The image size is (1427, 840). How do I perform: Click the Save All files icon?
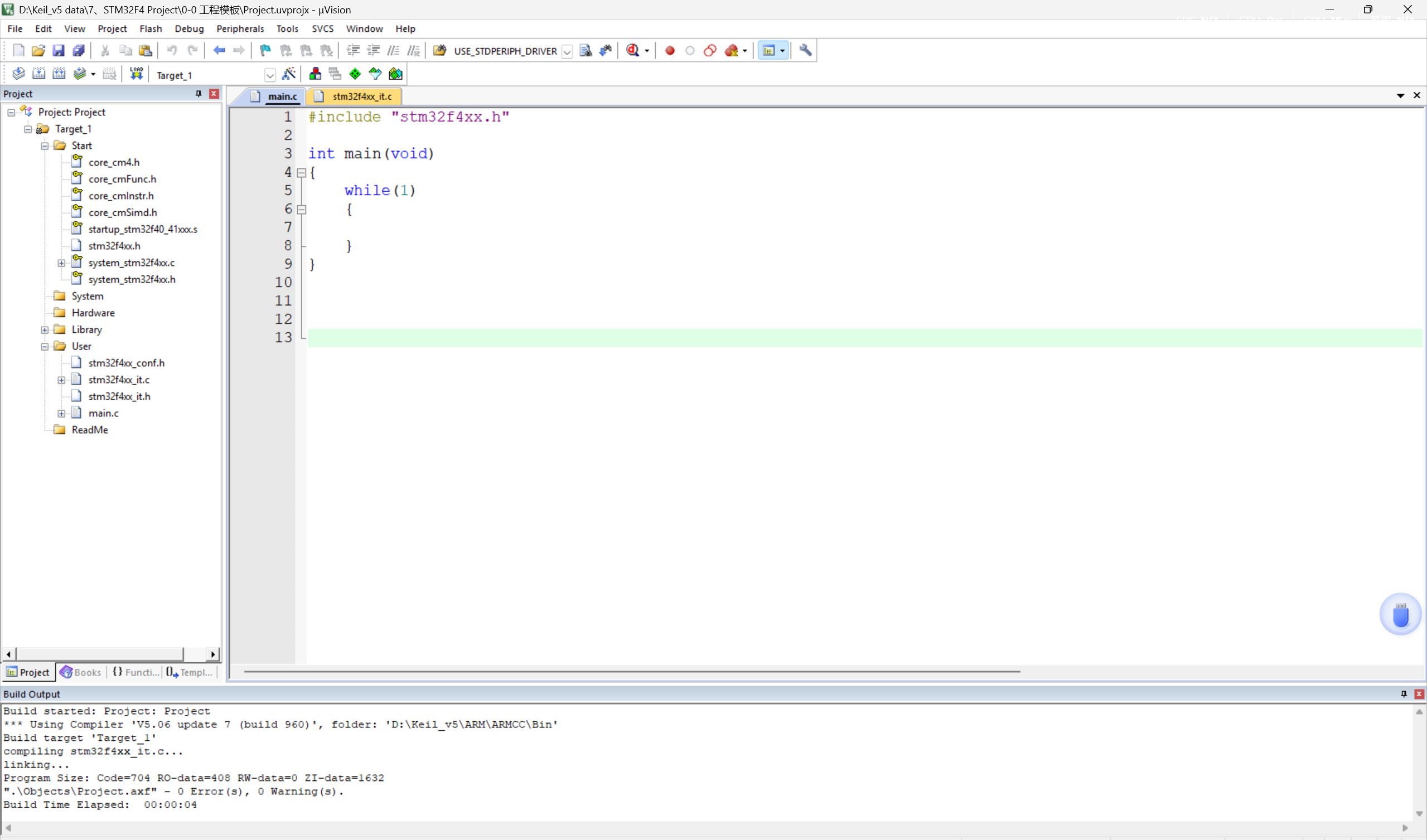coord(79,51)
